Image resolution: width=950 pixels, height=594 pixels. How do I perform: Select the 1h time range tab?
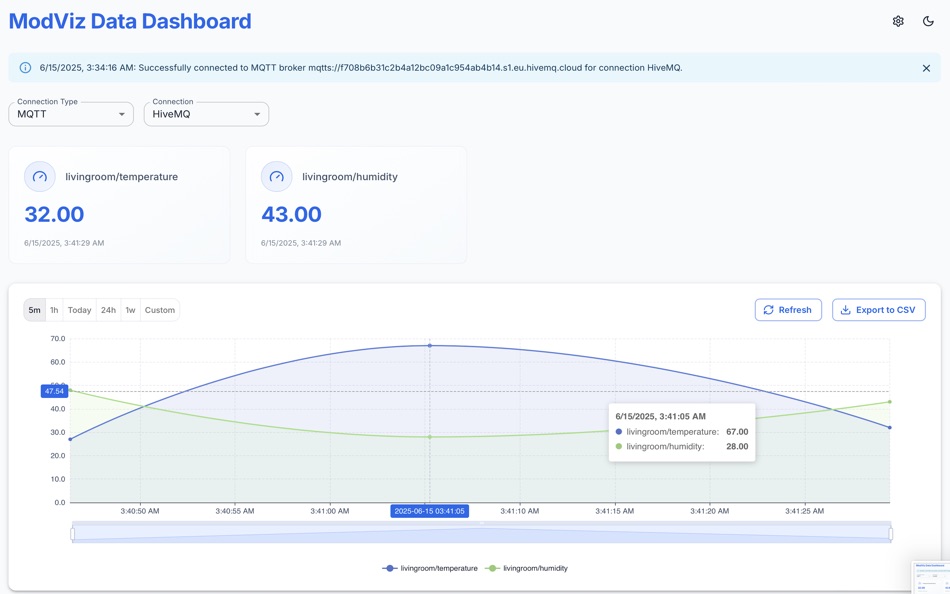tap(54, 310)
